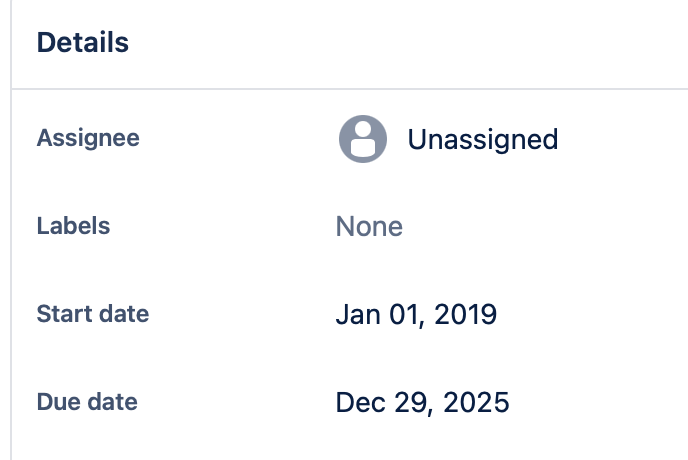Click the year 2025 in Due date
Screen dimensions: 688x460
pyautogui.click(x=476, y=402)
